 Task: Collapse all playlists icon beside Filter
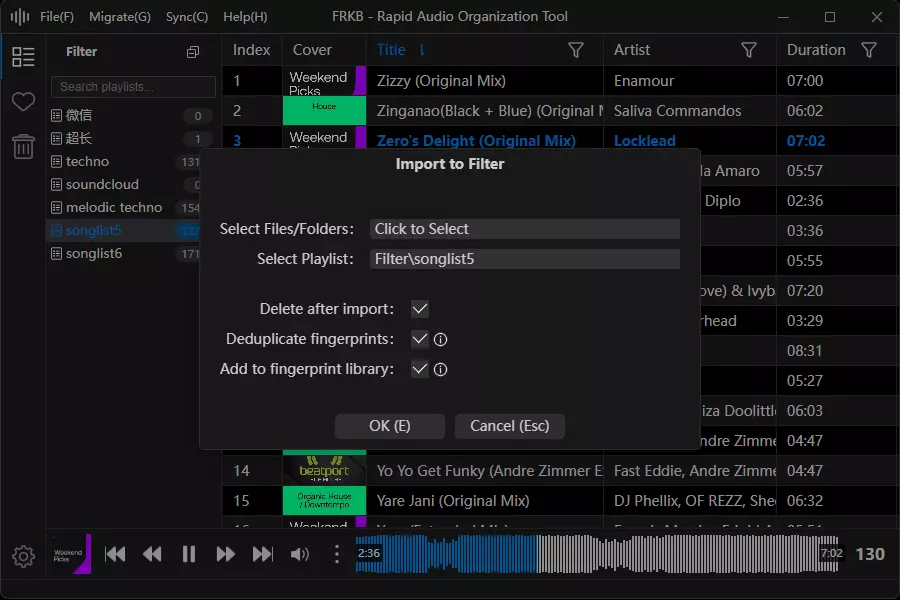[x=193, y=52]
